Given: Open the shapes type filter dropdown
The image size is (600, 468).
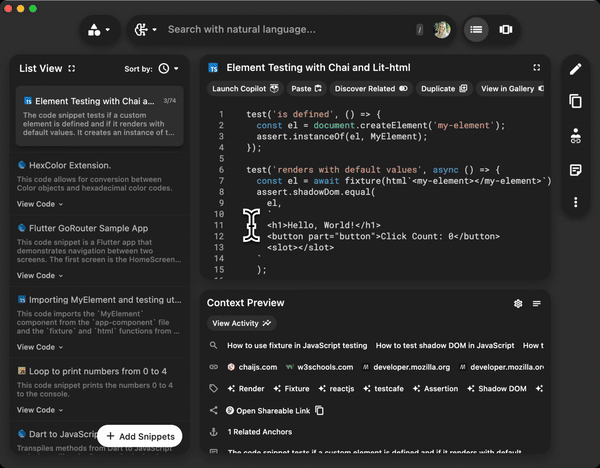Looking at the screenshot, I should 99,29.
